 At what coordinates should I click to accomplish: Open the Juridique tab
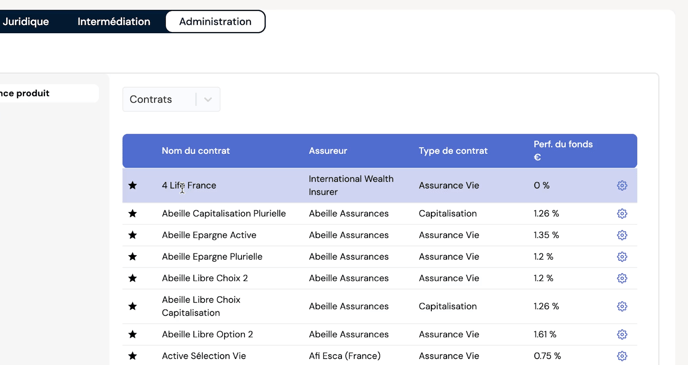[x=25, y=21]
